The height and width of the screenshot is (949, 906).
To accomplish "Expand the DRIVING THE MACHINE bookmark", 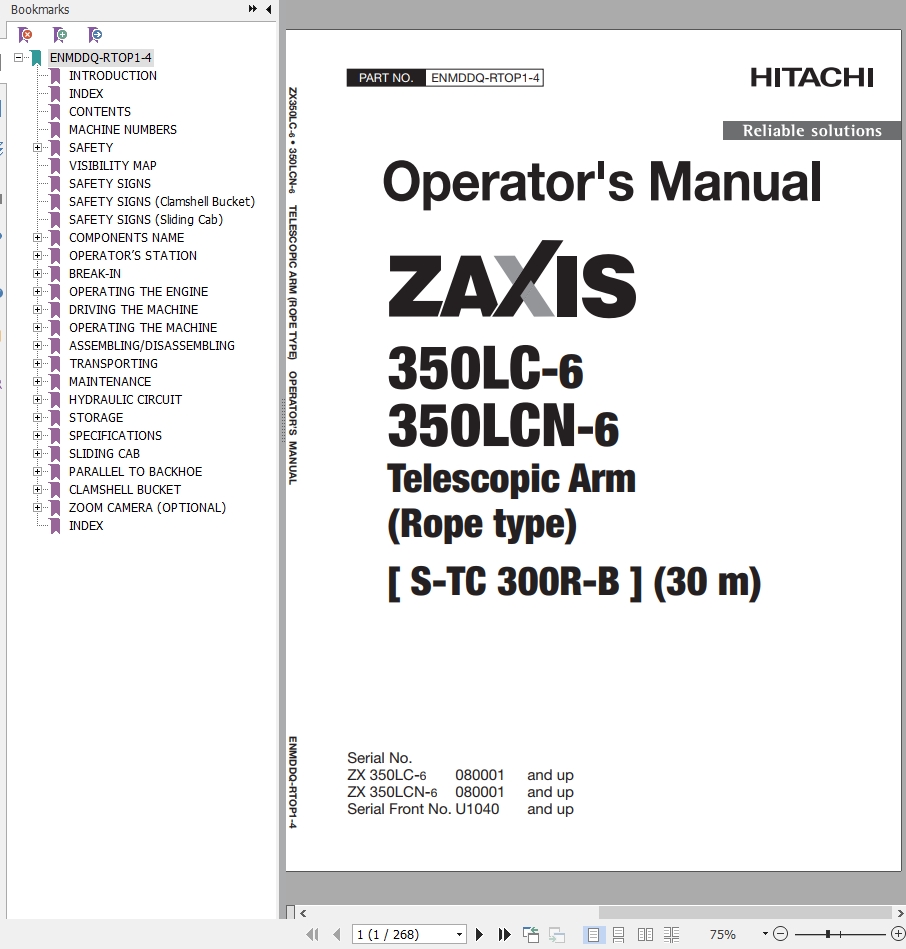I will 37,310.
